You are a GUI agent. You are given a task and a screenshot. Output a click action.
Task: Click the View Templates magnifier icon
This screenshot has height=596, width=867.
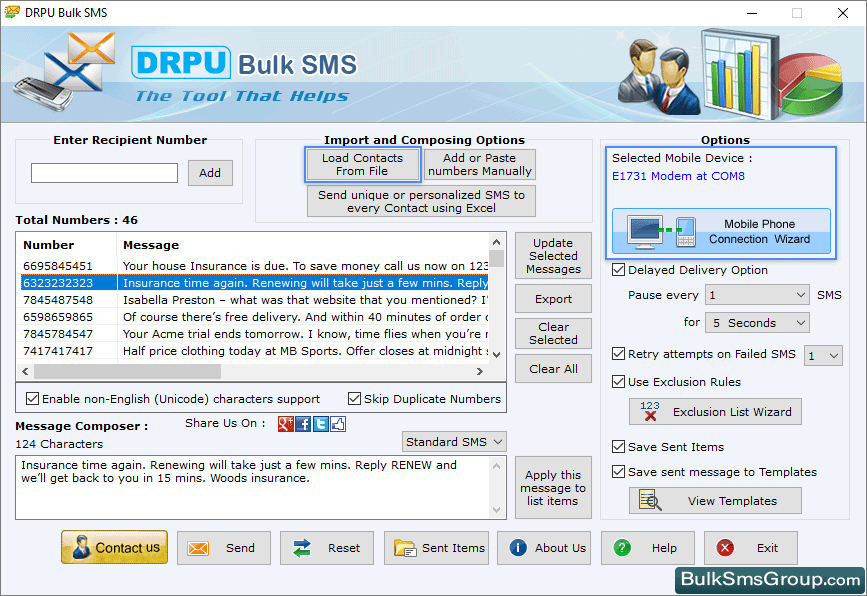click(x=650, y=500)
